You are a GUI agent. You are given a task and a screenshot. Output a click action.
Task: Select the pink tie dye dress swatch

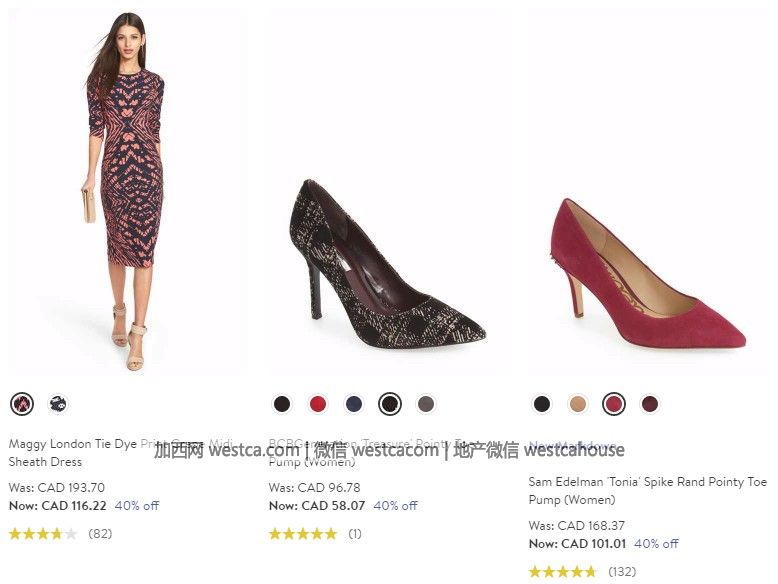coord(22,403)
